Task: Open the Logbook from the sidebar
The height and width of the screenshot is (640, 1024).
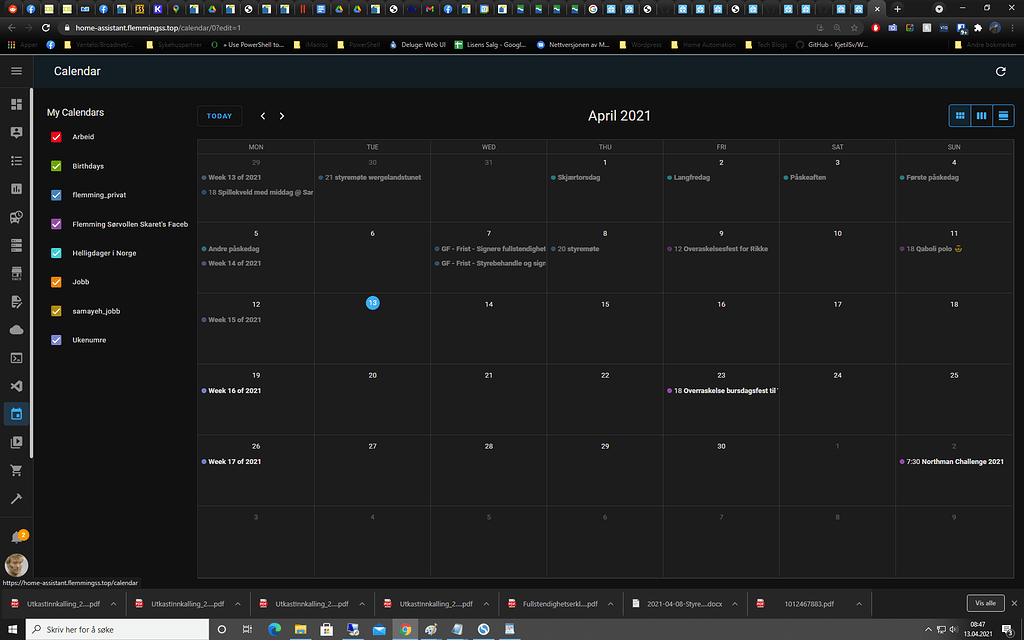Action: click(x=15, y=160)
